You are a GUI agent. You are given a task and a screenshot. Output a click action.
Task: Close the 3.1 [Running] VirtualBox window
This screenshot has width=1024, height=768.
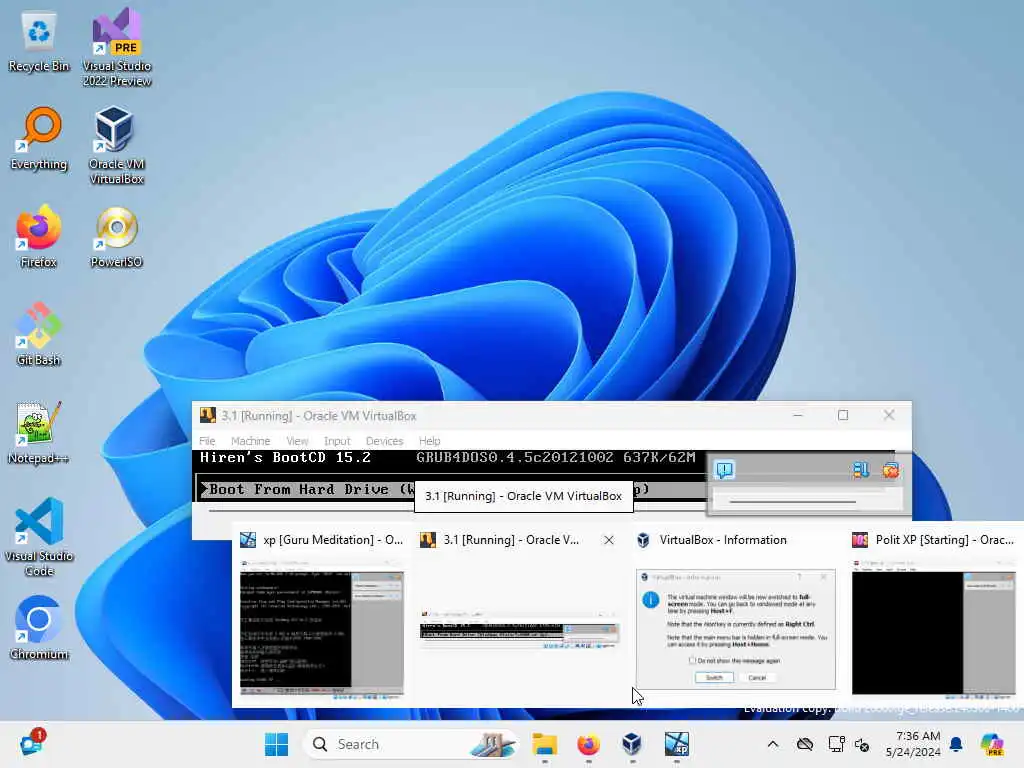pos(889,415)
